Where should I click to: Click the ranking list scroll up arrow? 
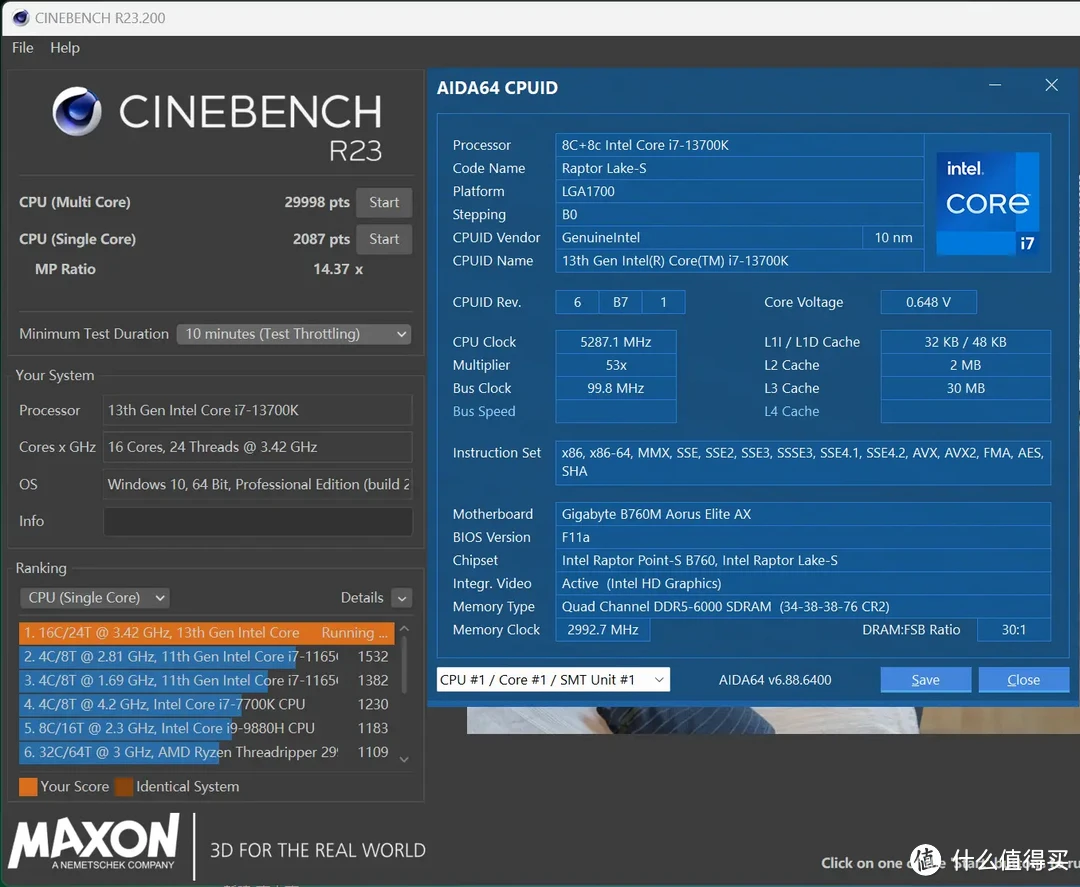coord(404,629)
